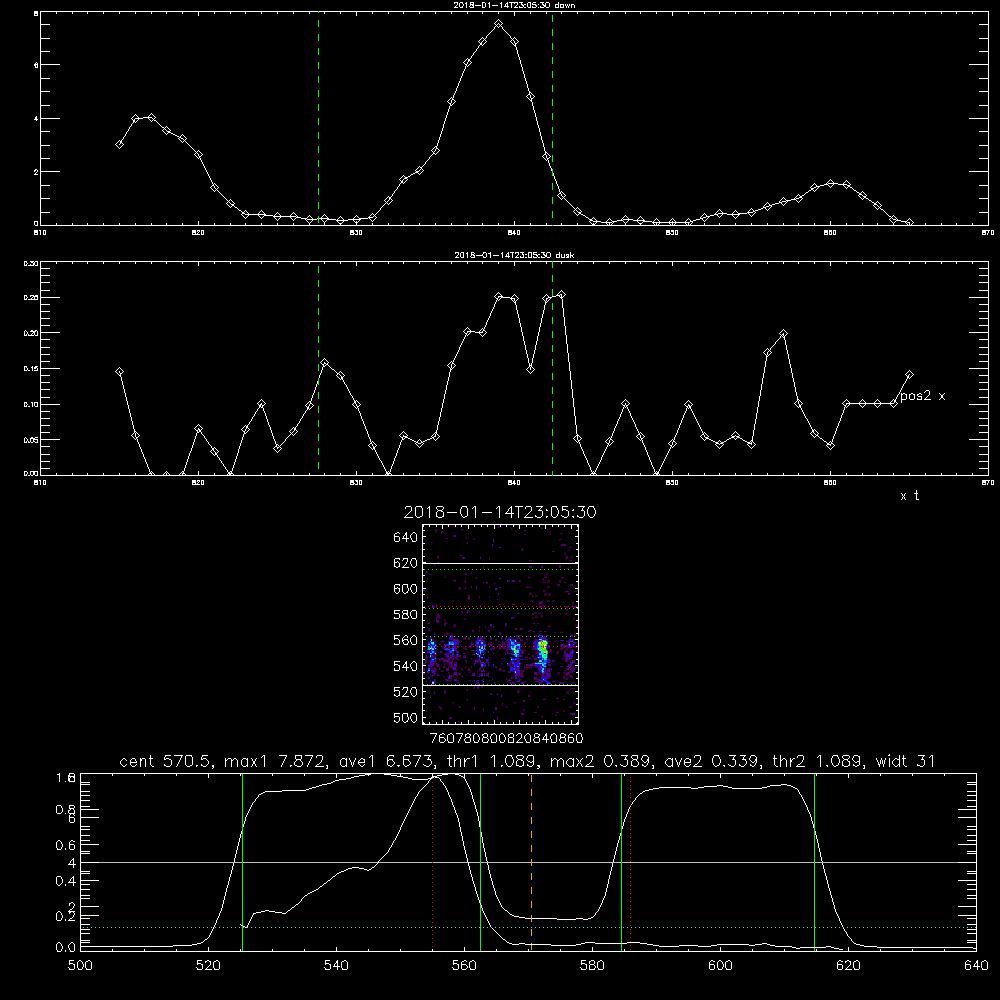
Task: Click the first diamond data point on the dusk curve
Action: click(119, 372)
